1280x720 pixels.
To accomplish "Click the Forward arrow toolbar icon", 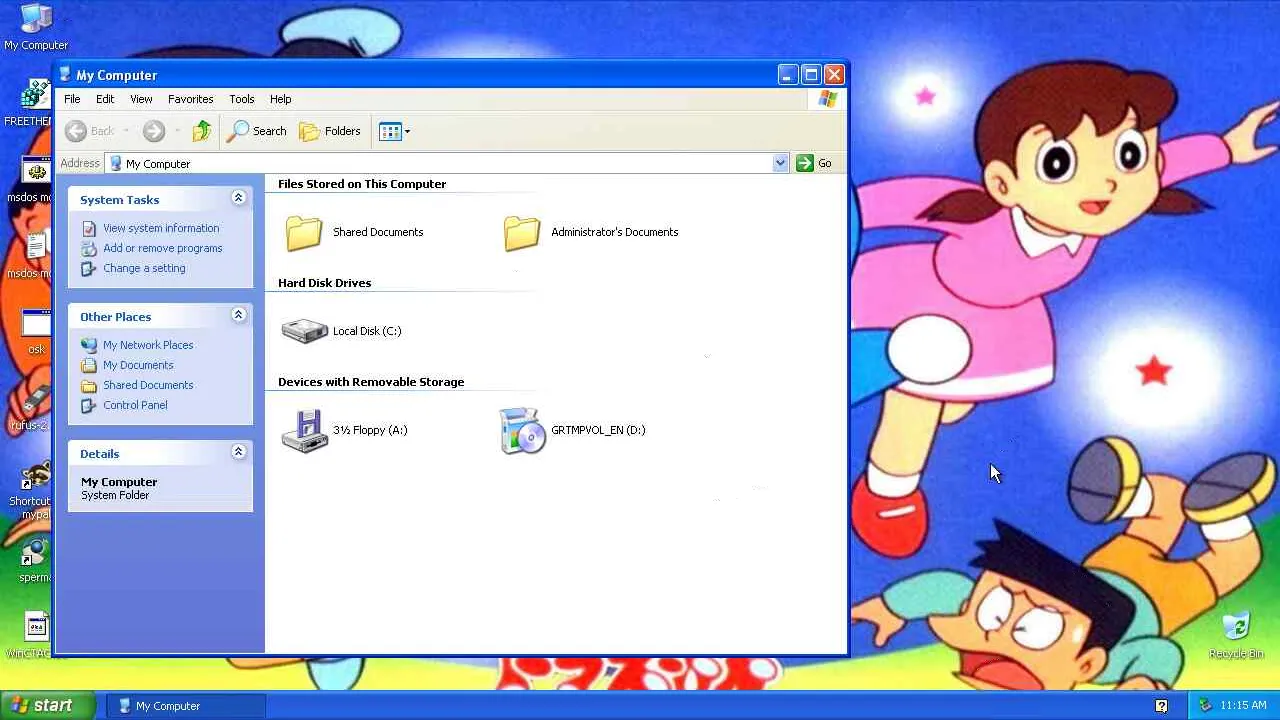I will tap(153, 131).
